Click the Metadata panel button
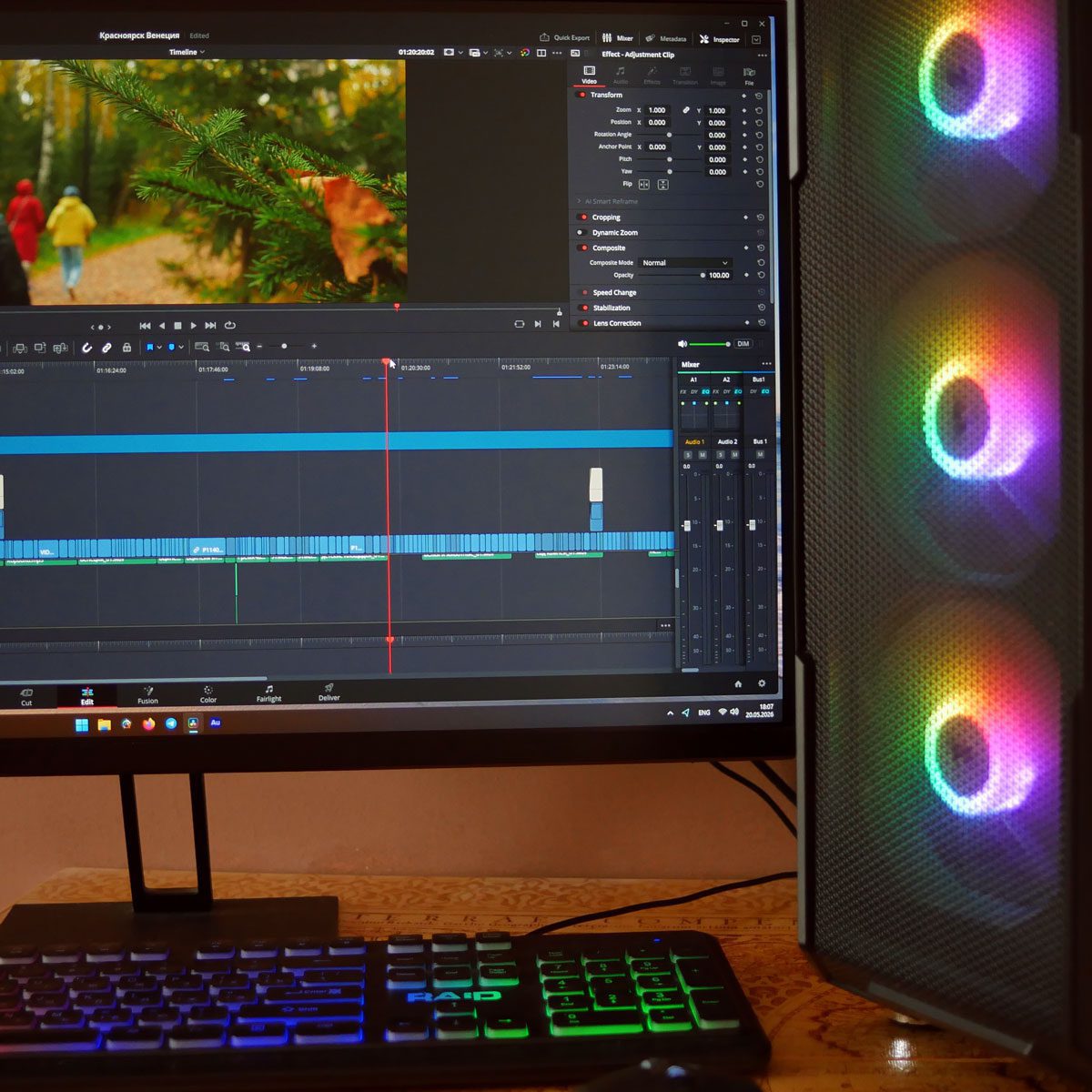The width and height of the screenshot is (1092, 1092). [666, 39]
